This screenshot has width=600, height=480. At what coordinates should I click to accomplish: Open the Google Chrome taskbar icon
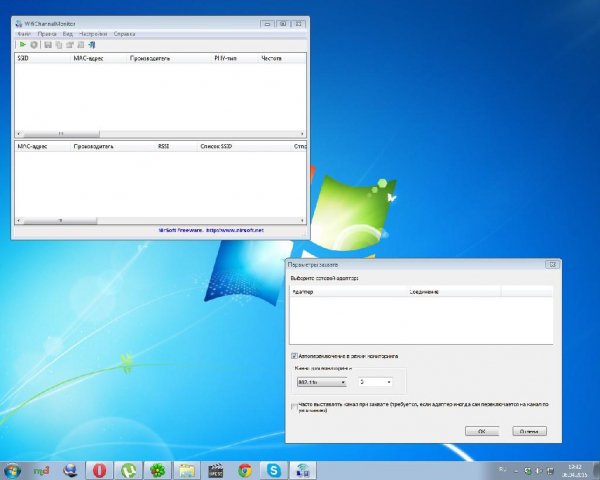point(245,470)
